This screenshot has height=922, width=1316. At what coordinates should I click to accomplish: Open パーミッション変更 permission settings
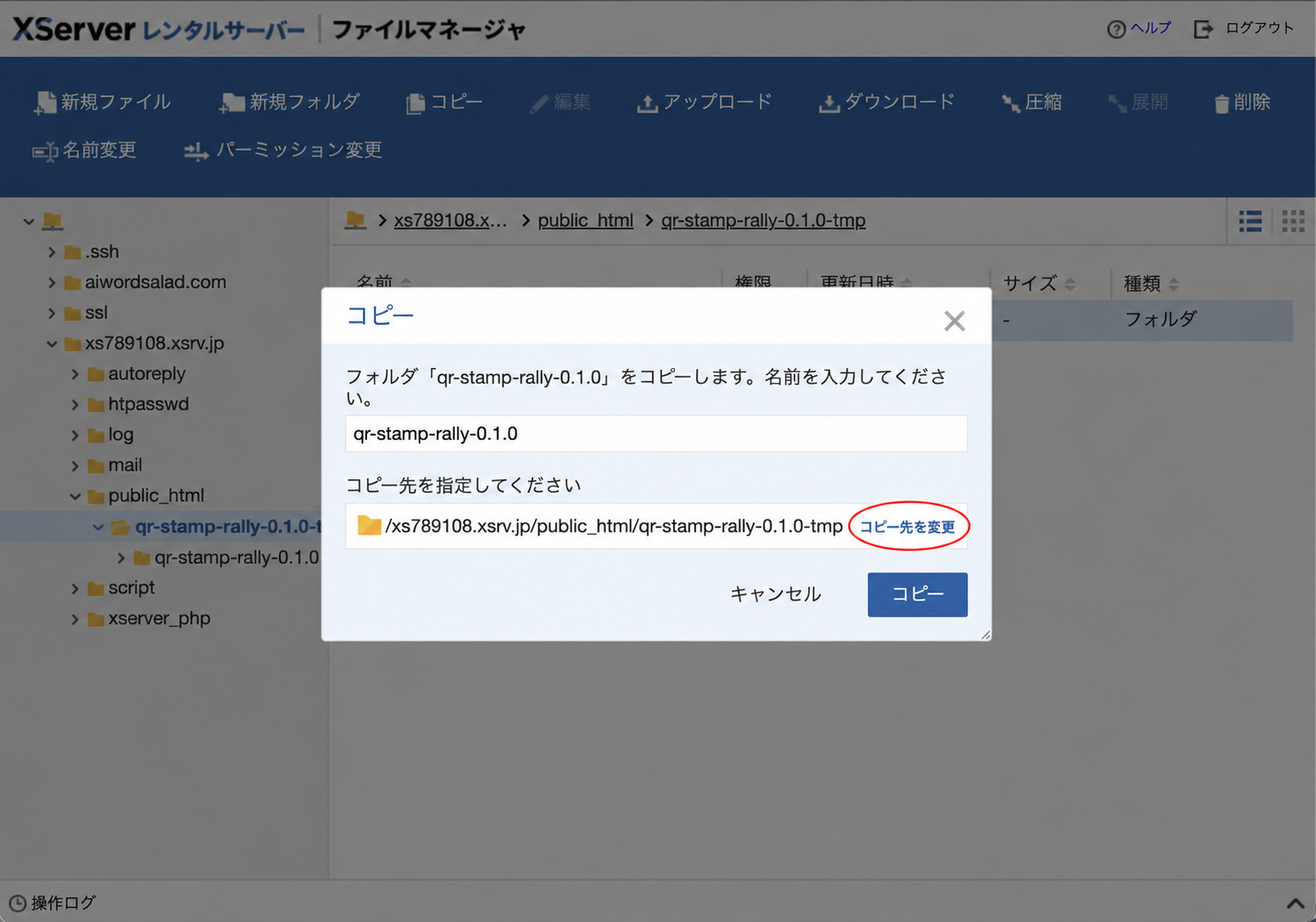click(x=283, y=150)
